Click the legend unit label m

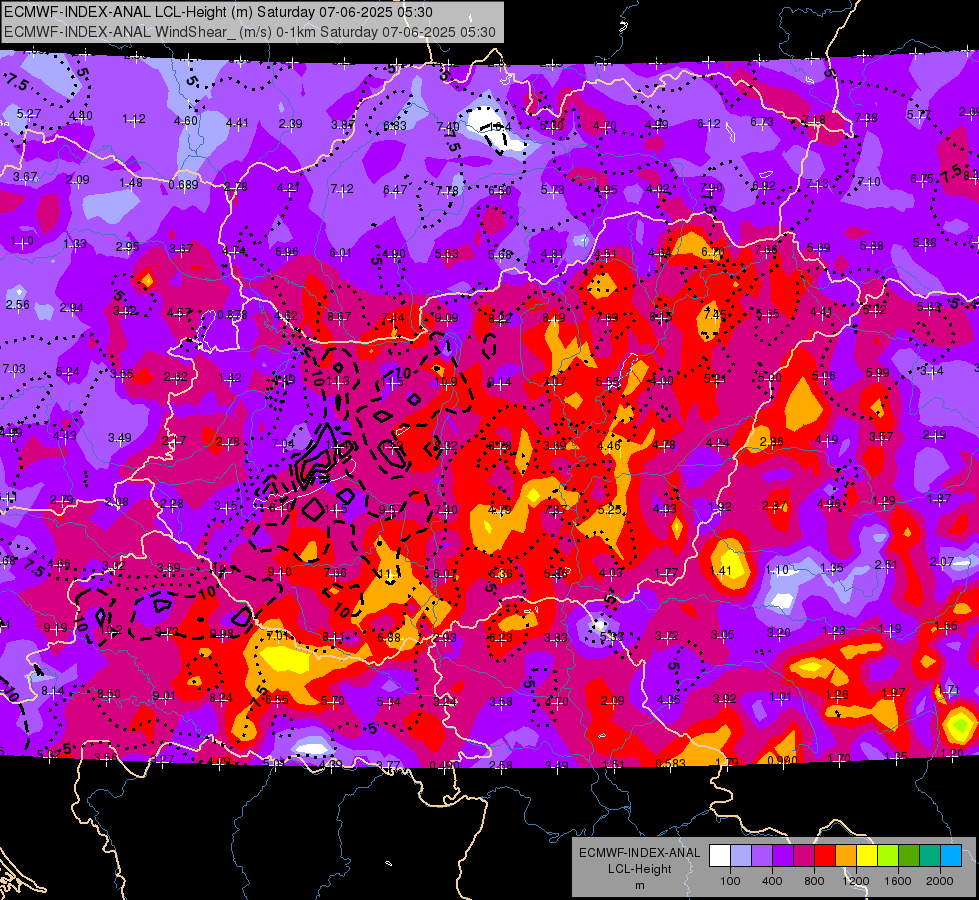[640, 886]
